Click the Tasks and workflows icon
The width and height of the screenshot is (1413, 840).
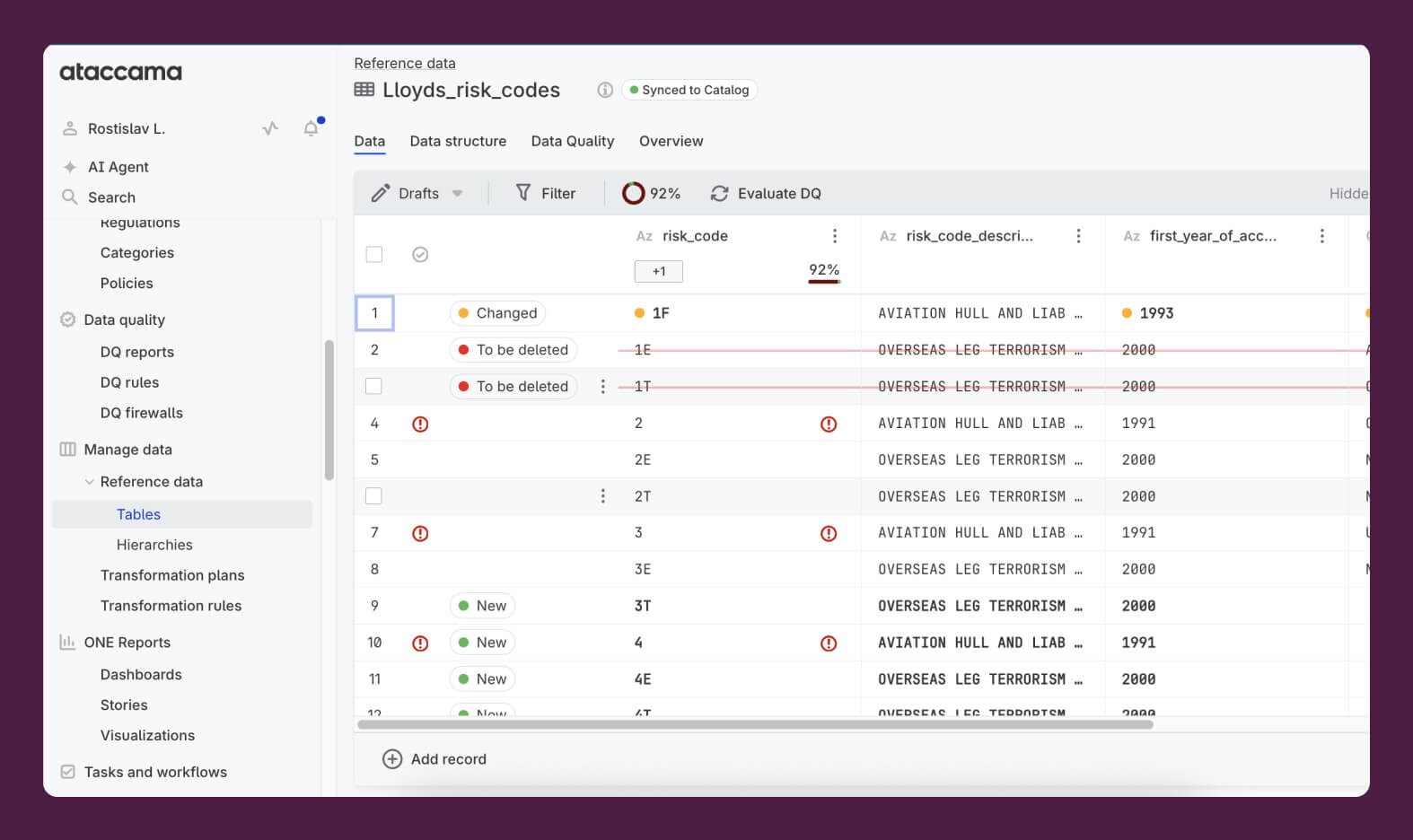67,771
